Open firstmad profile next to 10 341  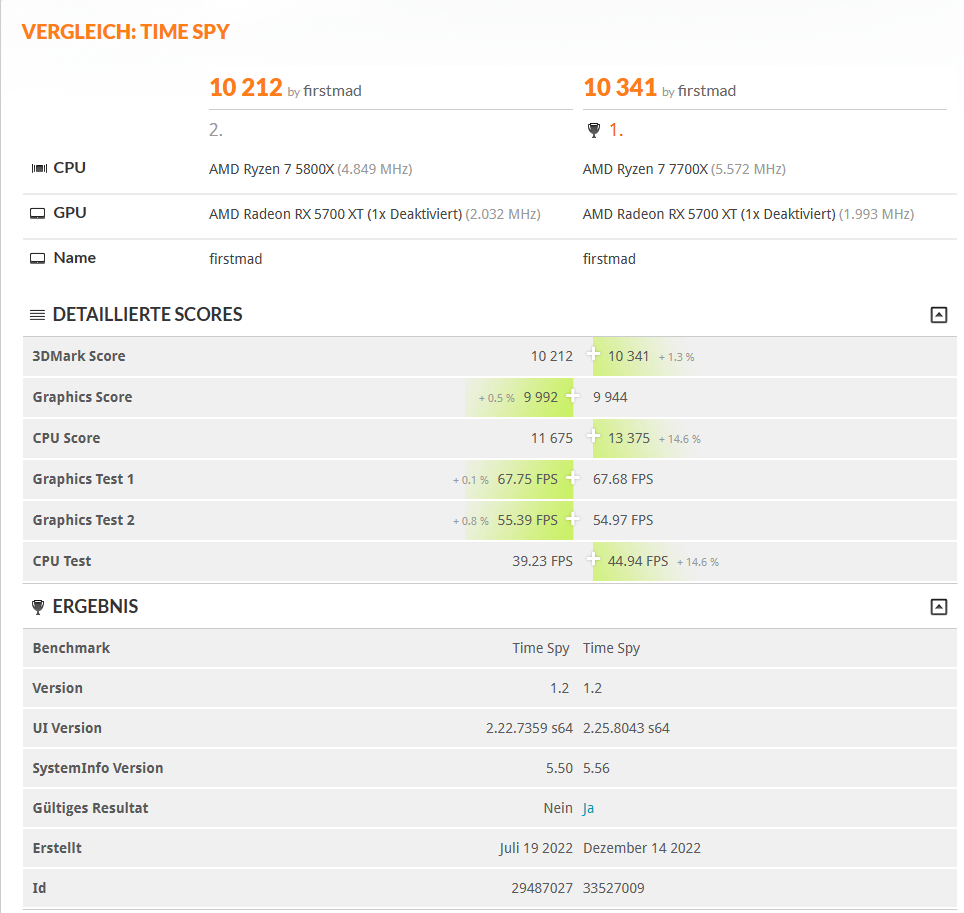point(706,91)
